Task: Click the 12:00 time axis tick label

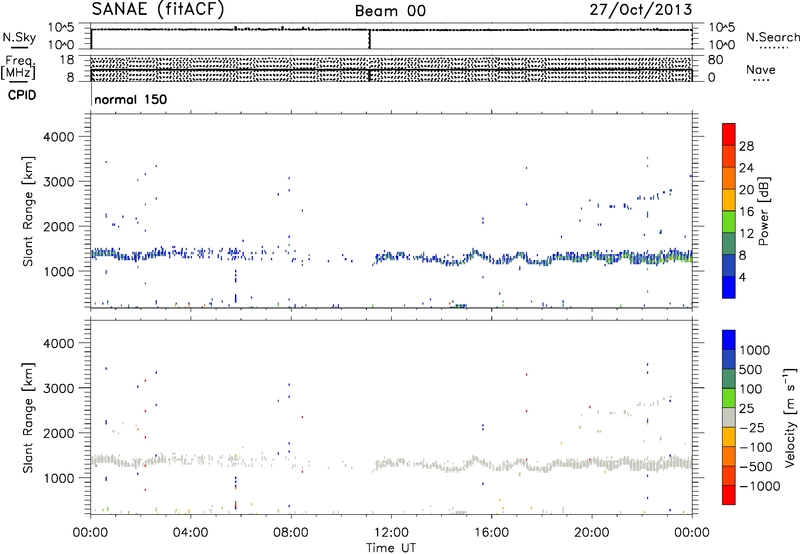Action: (391, 533)
